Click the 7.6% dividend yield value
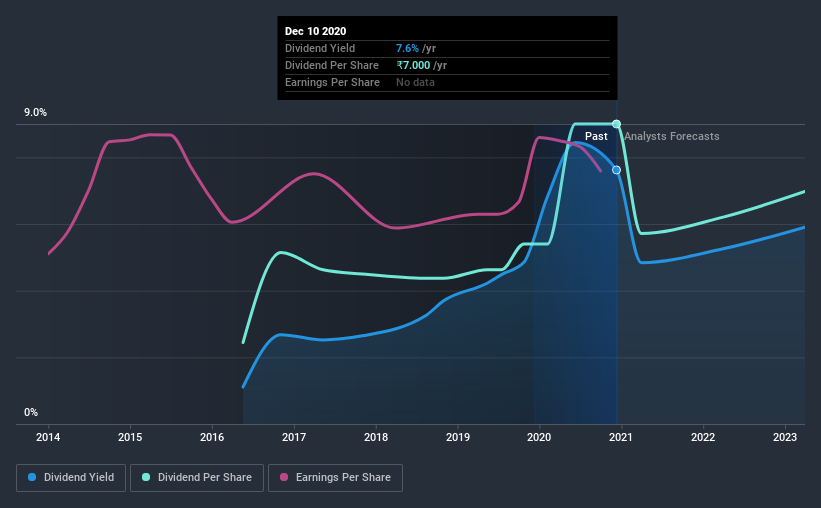This screenshot has width=821, height=508. (x=407, y=48)
